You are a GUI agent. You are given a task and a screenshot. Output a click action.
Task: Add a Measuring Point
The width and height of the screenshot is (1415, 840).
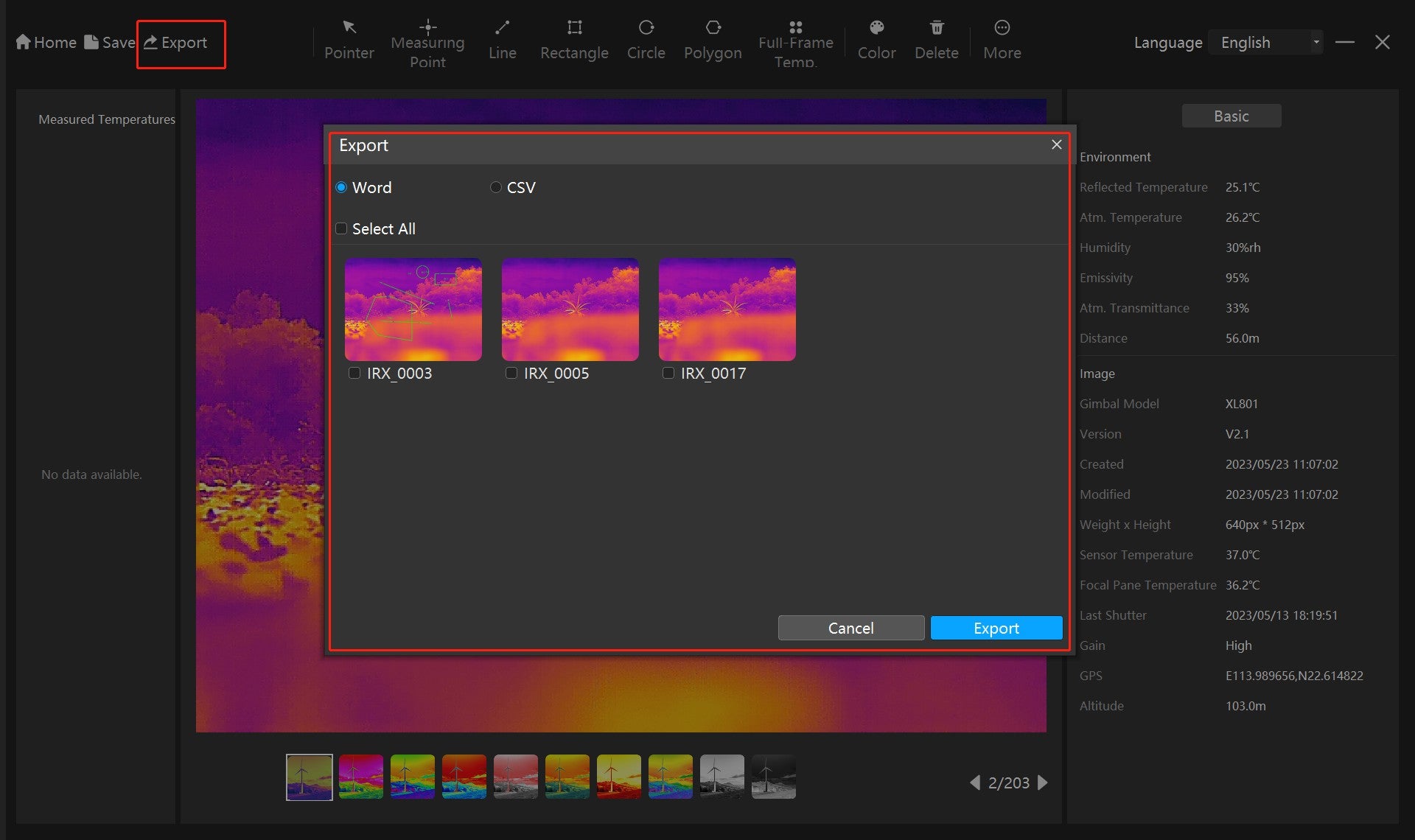pos(427,38)
